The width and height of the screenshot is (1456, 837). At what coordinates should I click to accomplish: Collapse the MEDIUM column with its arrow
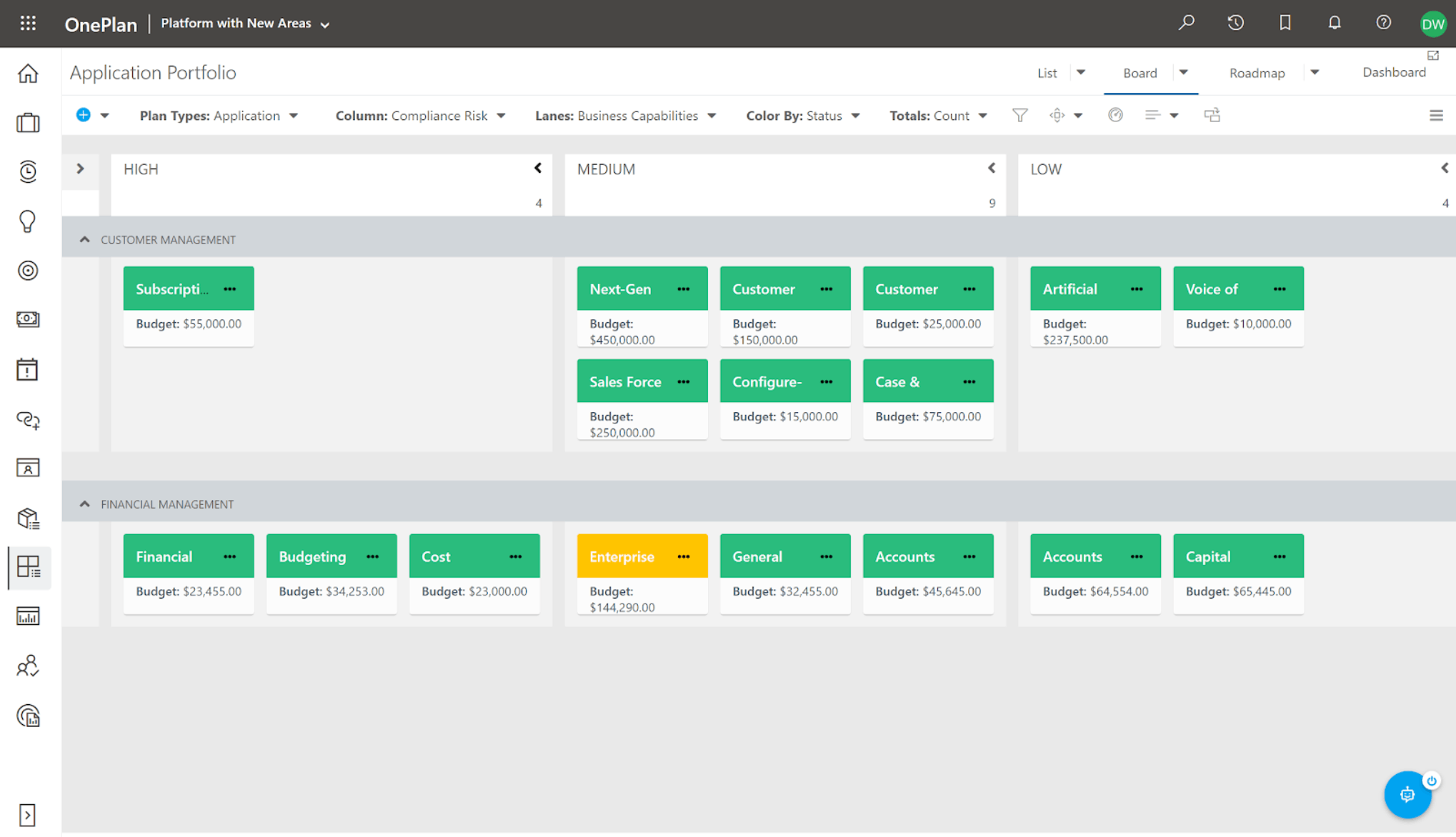991,169
